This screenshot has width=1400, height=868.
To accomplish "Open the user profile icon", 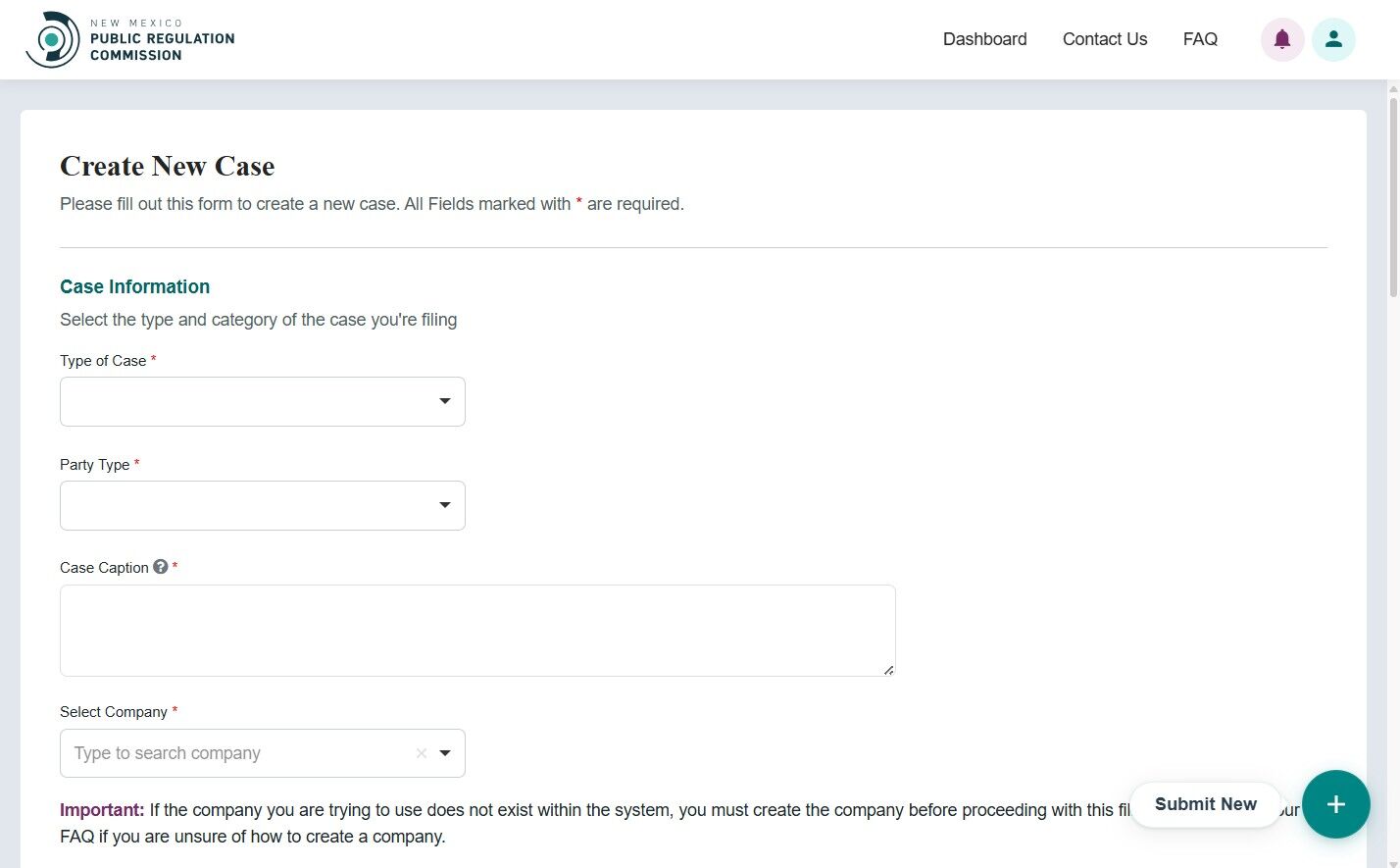I will point(1333,39).
